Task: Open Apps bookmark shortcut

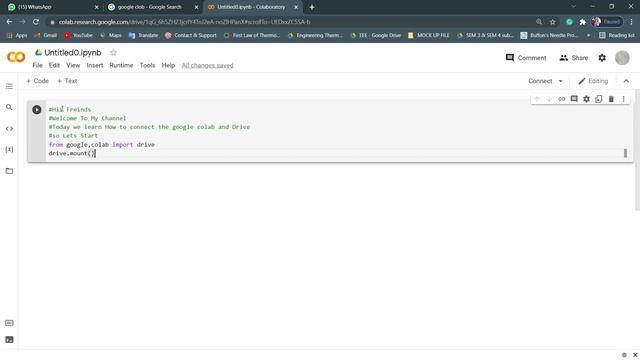Action: [17, 36]
